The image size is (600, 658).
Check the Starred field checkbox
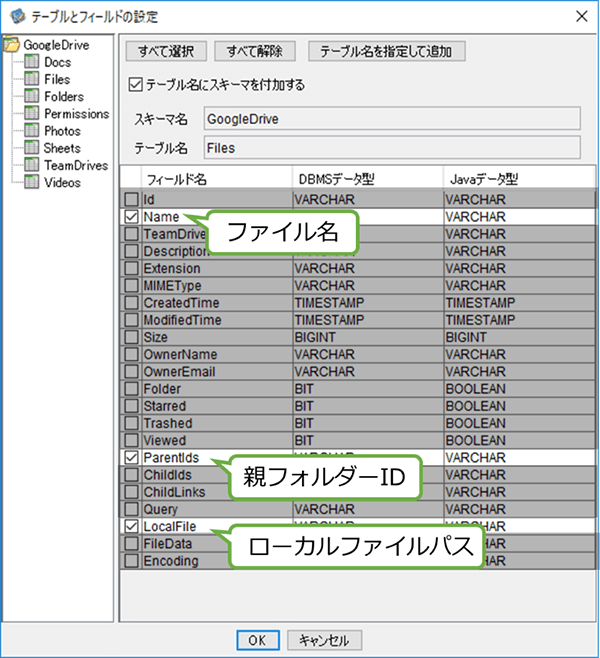tap(131, 406)
